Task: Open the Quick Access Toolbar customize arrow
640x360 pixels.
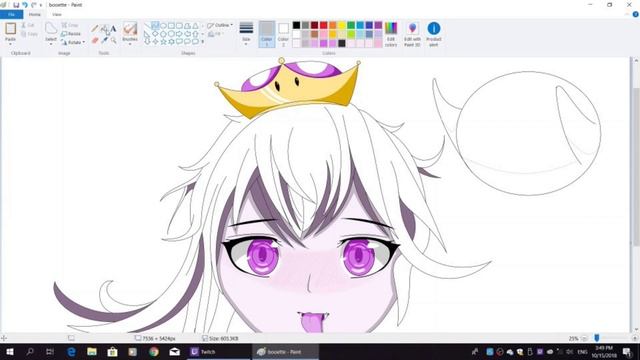Action: [x=41, y=5]
